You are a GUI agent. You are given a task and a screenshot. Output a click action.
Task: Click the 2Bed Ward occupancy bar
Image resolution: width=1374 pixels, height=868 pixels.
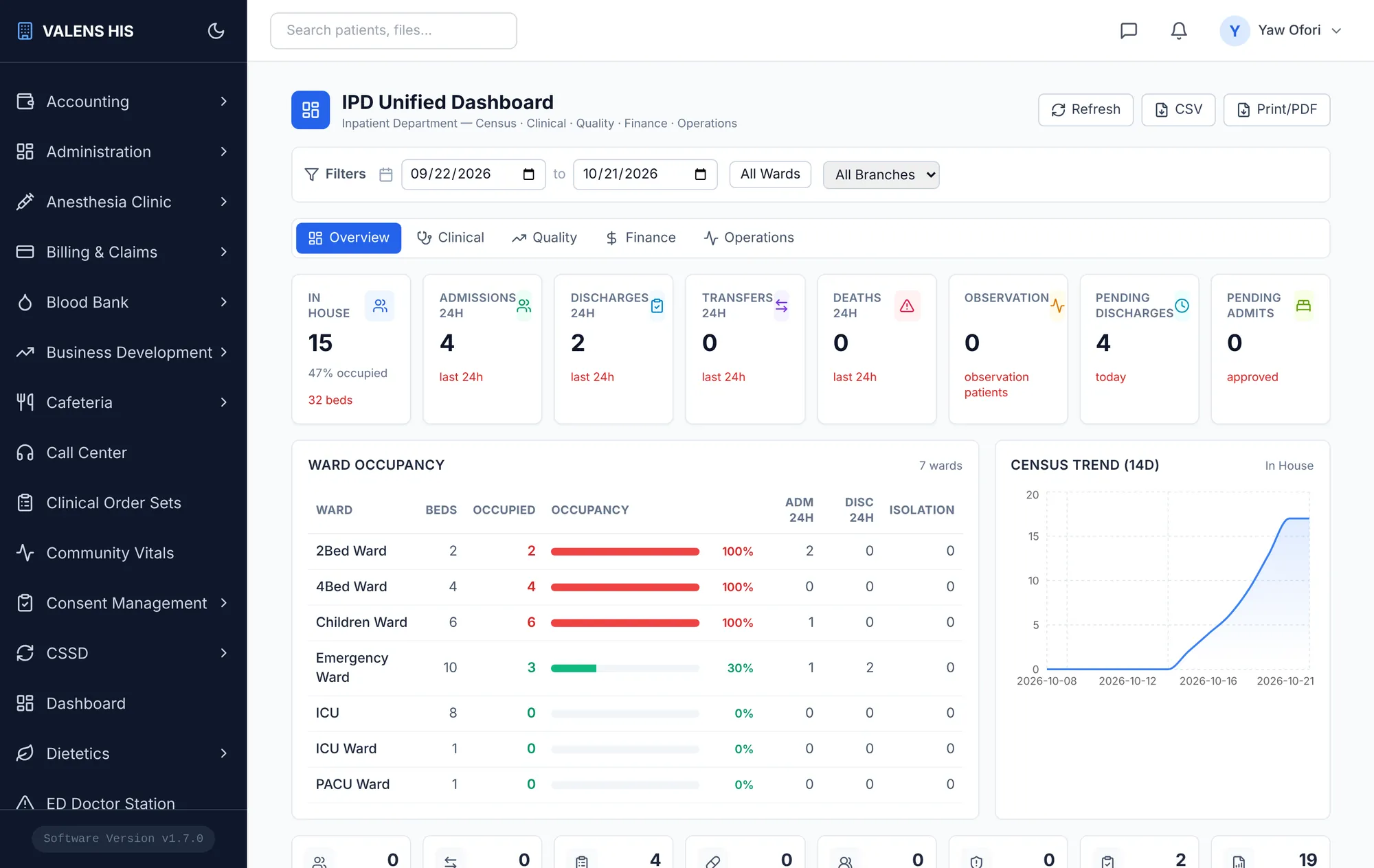625,551
